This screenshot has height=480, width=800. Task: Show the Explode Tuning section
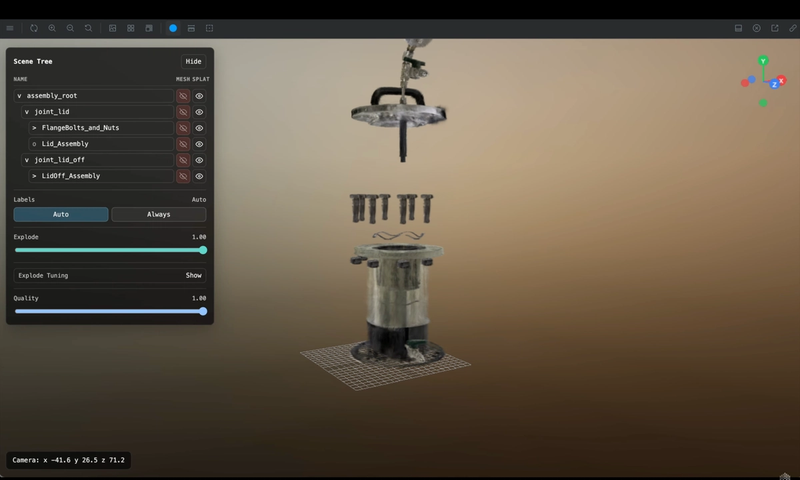(x=193, y=275)
